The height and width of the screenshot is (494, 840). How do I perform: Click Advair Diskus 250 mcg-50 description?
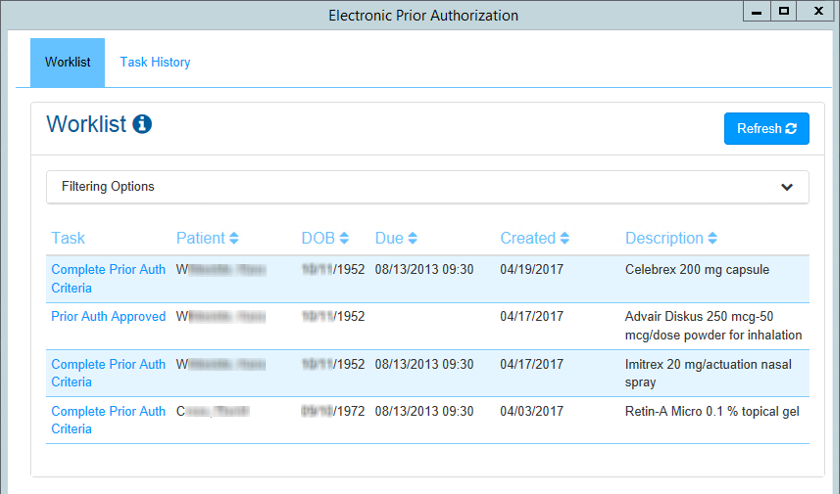(x=713, y=326)
